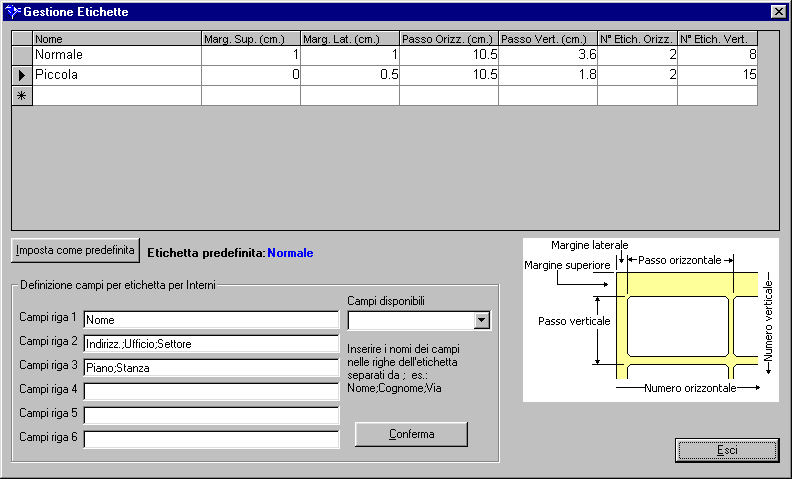
Task: Click the N° Etich. Vert. column header
Action: click(718, 39)
